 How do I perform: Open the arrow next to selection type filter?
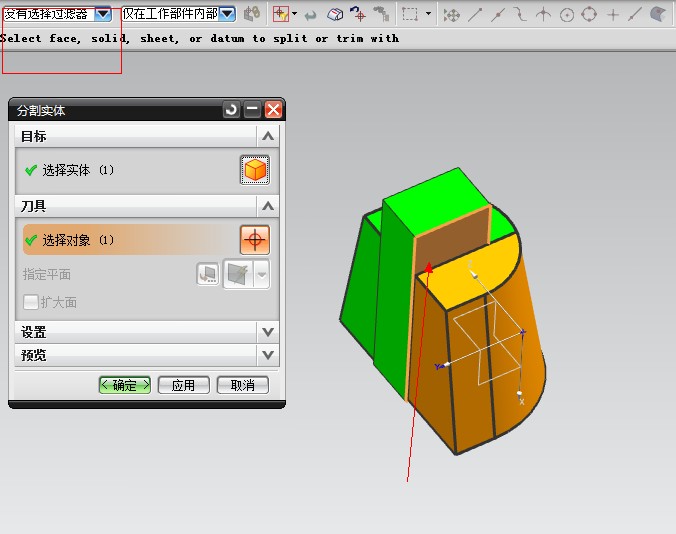(x=294, y=14)
